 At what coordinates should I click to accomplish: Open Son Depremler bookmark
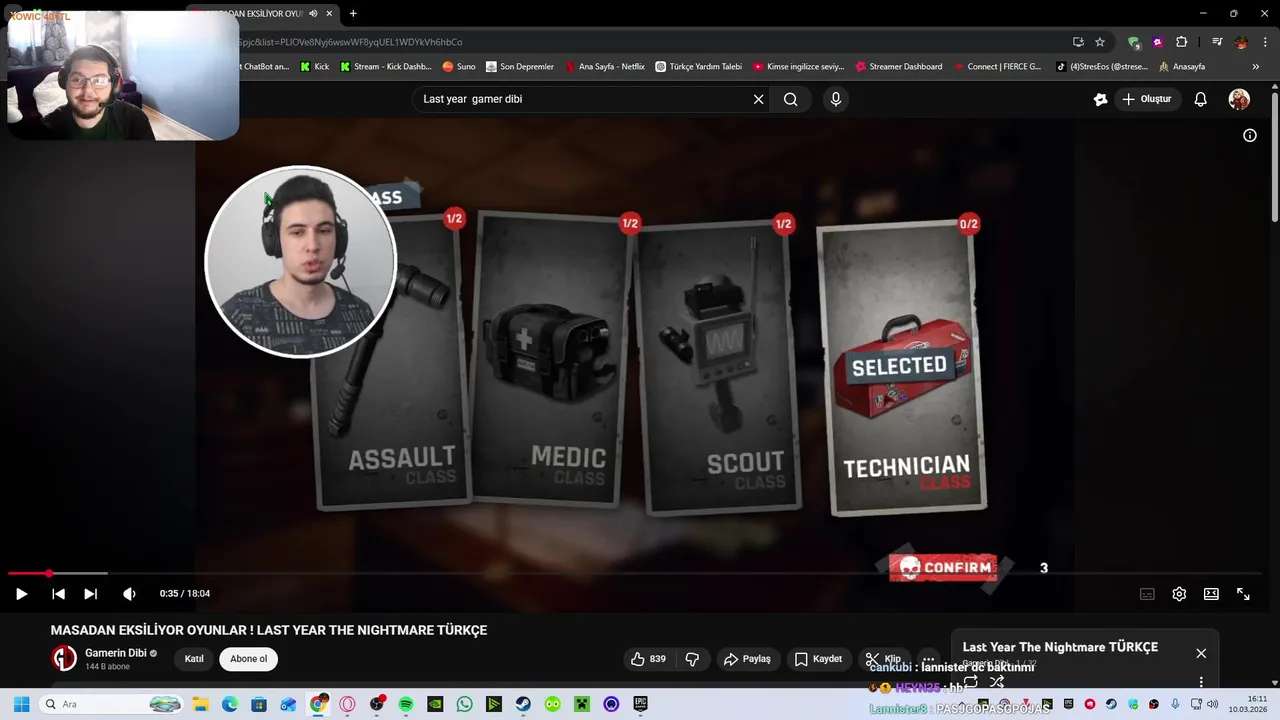519,67
